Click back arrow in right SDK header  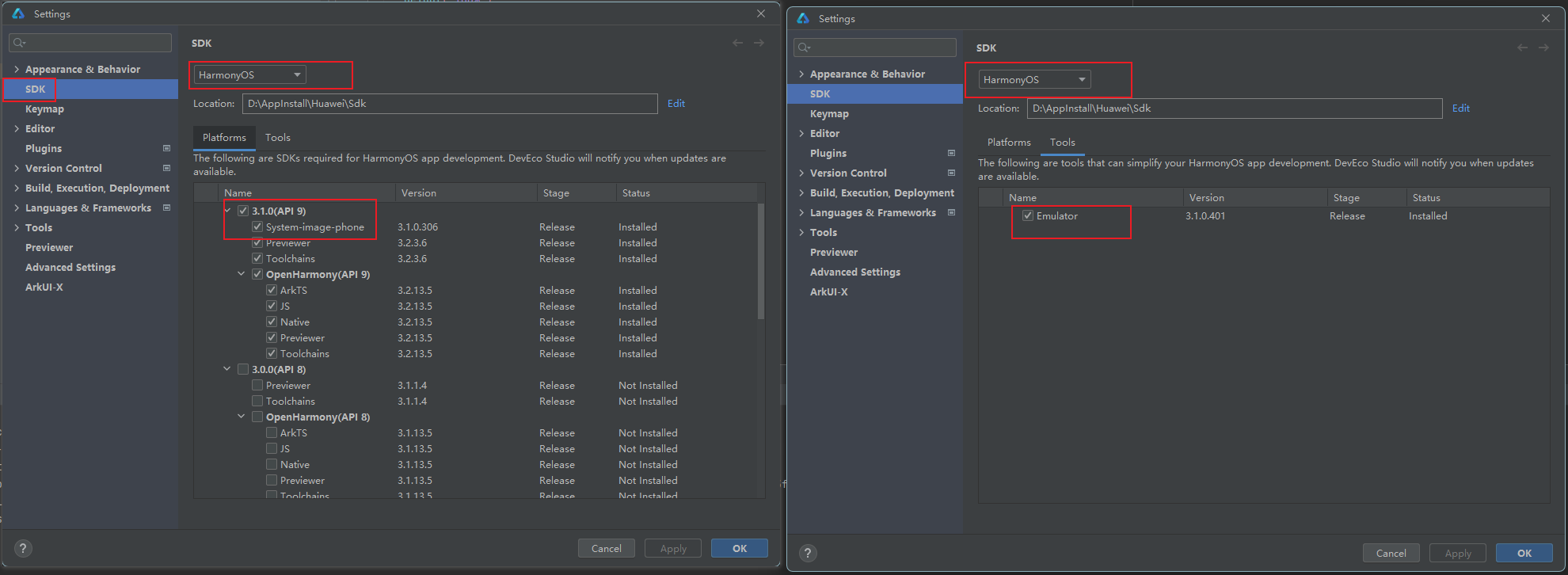tap(1522, 48)
